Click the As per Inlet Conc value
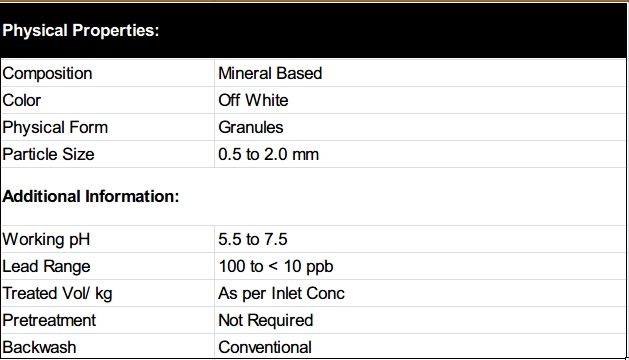This screenshot has height=360, width=629. [x=281, y=293]
